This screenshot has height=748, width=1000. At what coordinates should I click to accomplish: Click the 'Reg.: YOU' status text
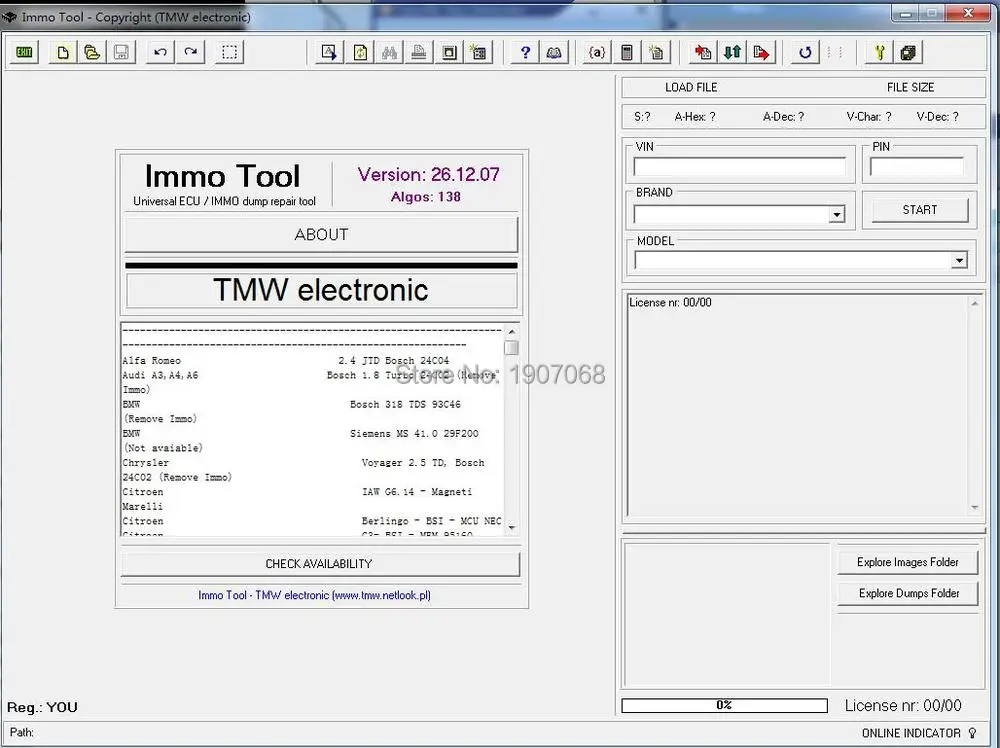(x=42, y=707)
